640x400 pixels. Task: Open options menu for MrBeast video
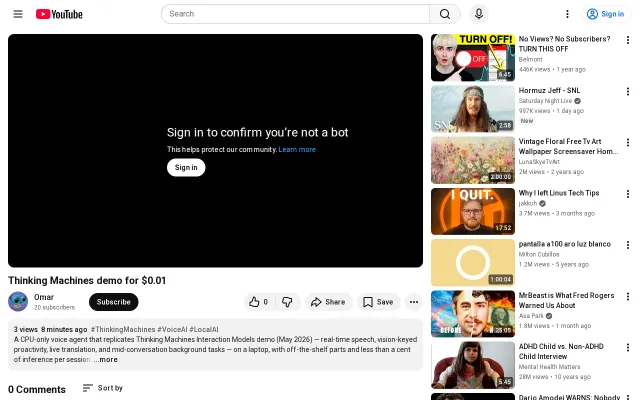(x=628, y=296)
